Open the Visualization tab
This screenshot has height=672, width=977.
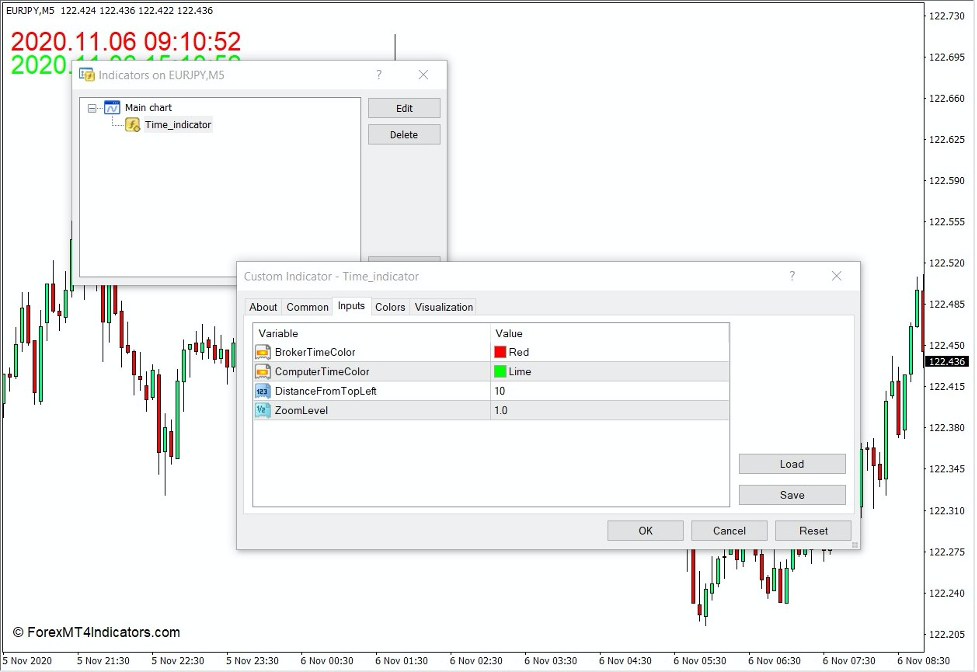[x=443, y=307]
